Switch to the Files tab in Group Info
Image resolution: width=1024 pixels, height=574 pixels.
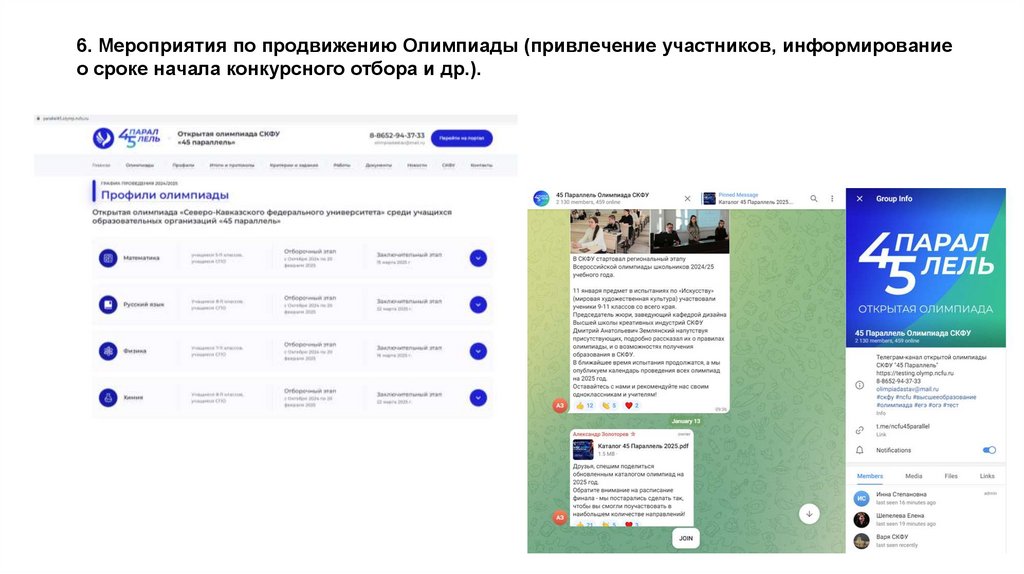coord(951,476)
